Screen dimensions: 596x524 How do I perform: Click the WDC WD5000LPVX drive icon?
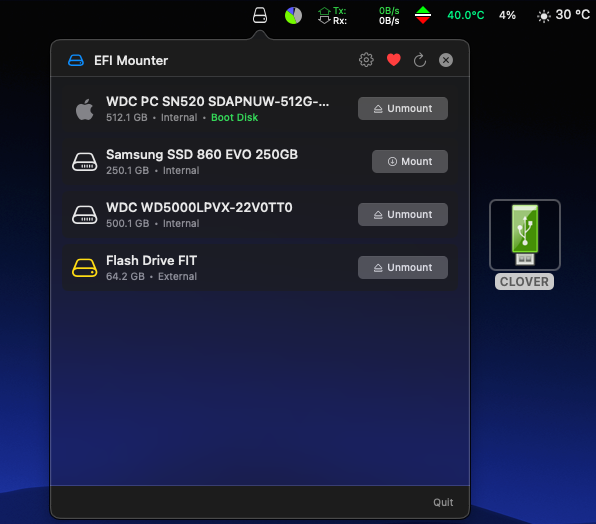(x=84, y=215)
